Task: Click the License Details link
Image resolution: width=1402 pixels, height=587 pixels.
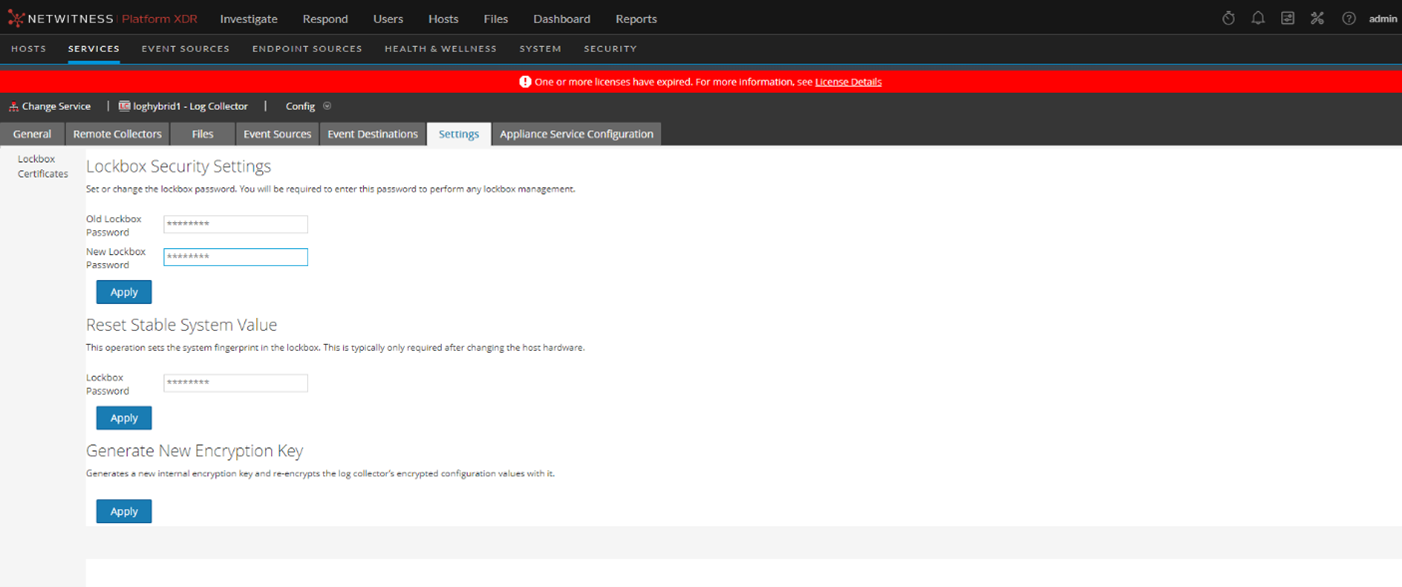Action: (848, 82)
